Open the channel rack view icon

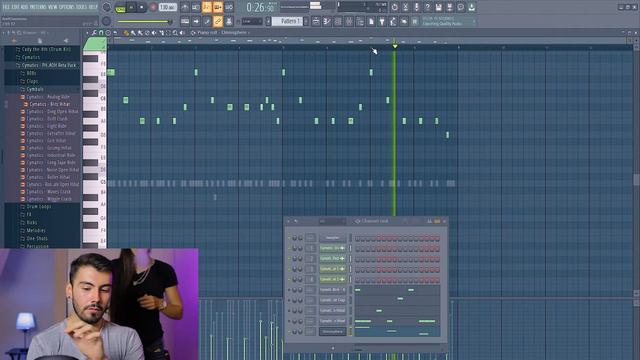(x=338, y=21)
